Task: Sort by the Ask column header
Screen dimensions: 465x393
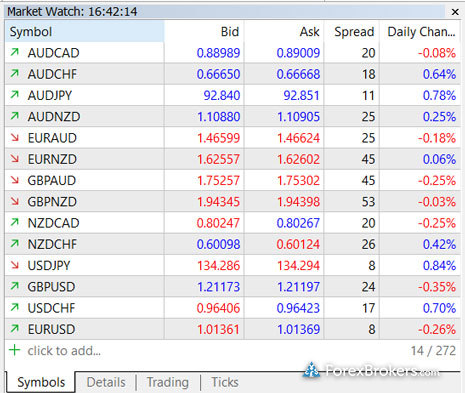Action: coord(284,32)
